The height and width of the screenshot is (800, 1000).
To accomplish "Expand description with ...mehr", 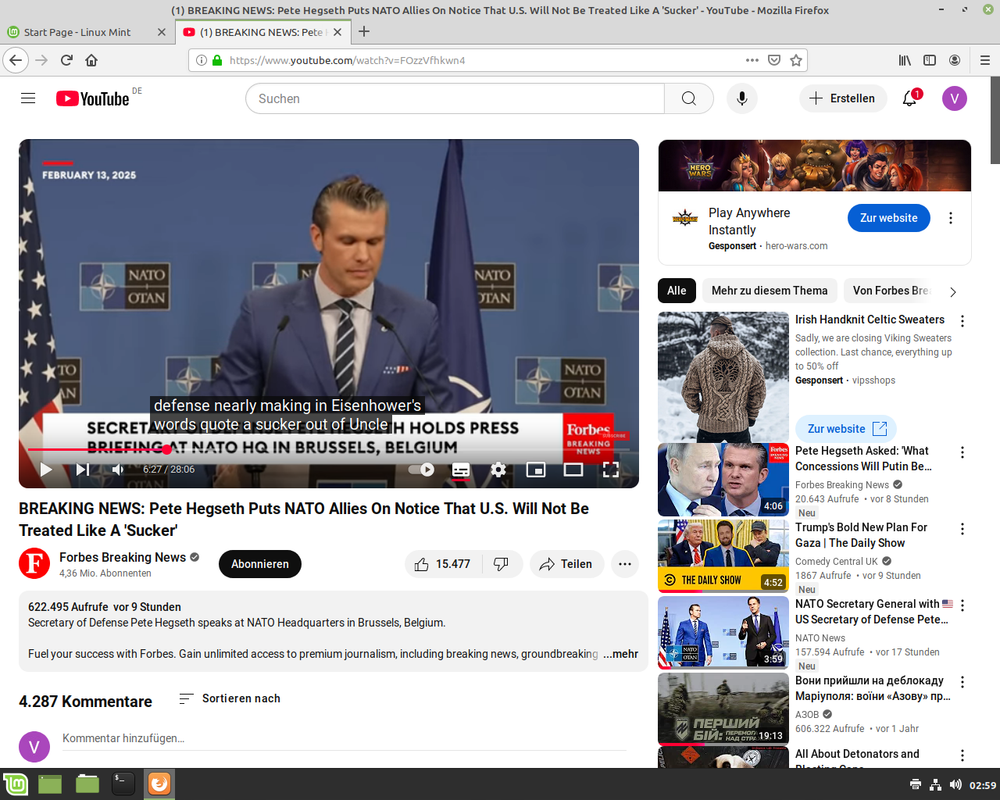I will tap(621, 654).
